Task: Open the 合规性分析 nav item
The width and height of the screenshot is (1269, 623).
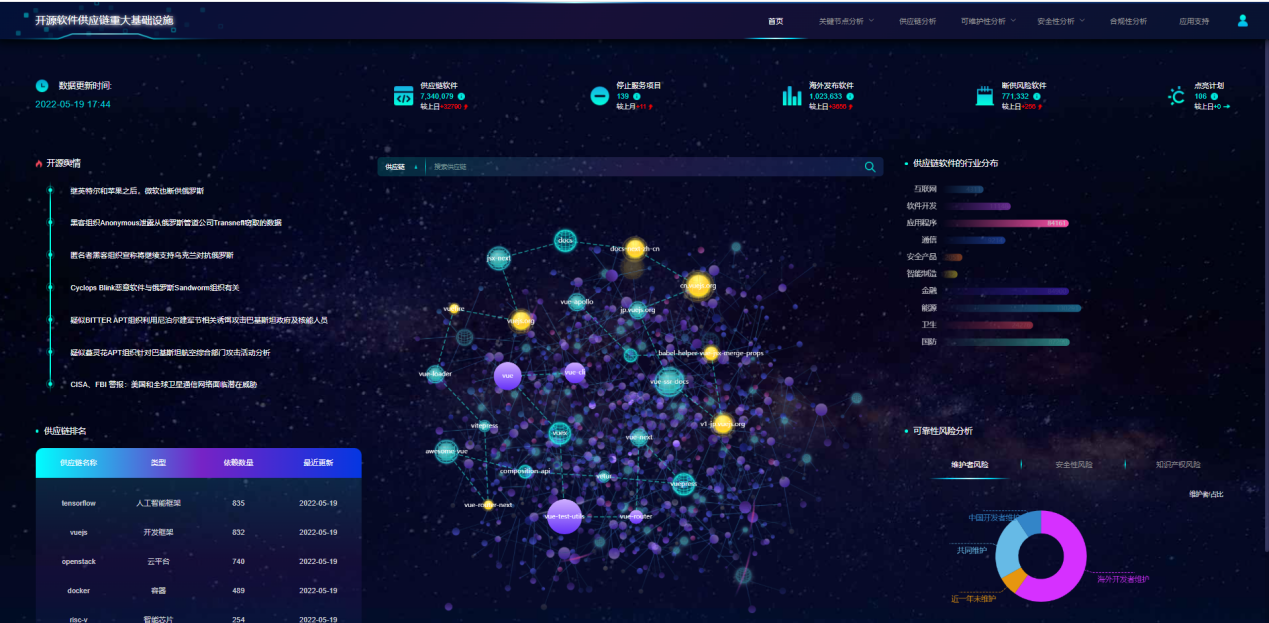Action: pyautogui.click(x=1128, y=21)
